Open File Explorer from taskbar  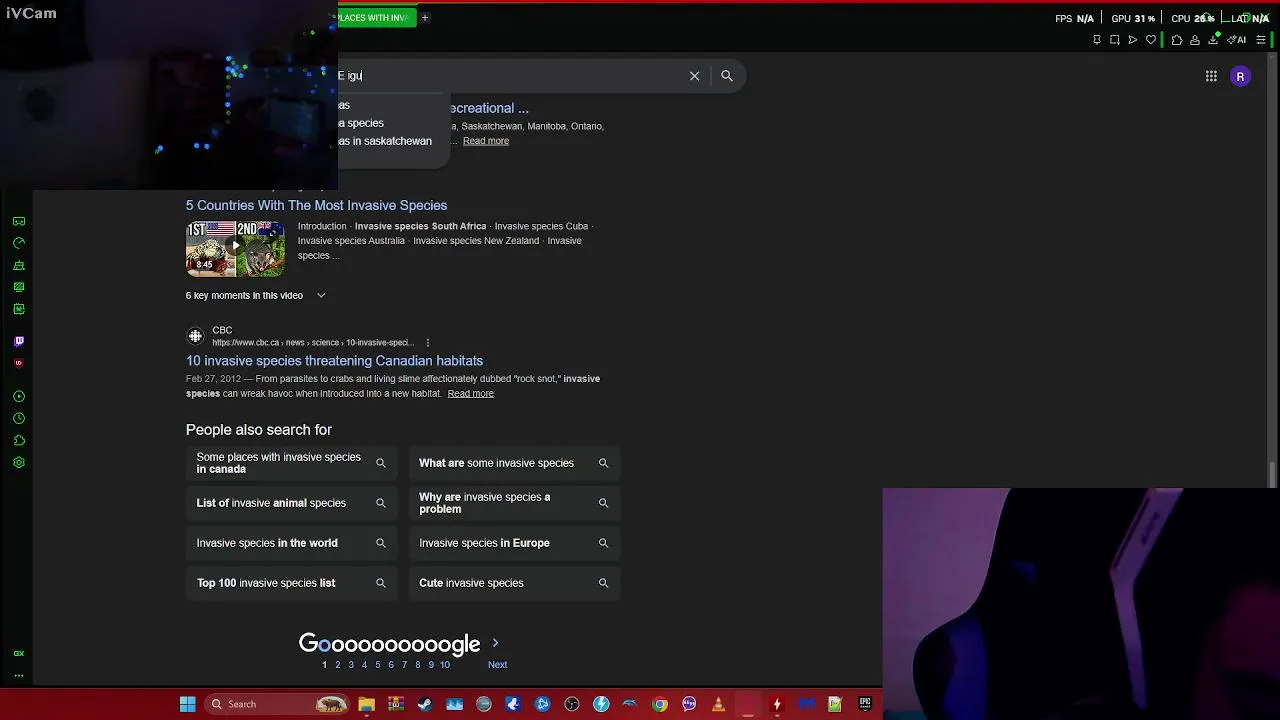[367, 704]
